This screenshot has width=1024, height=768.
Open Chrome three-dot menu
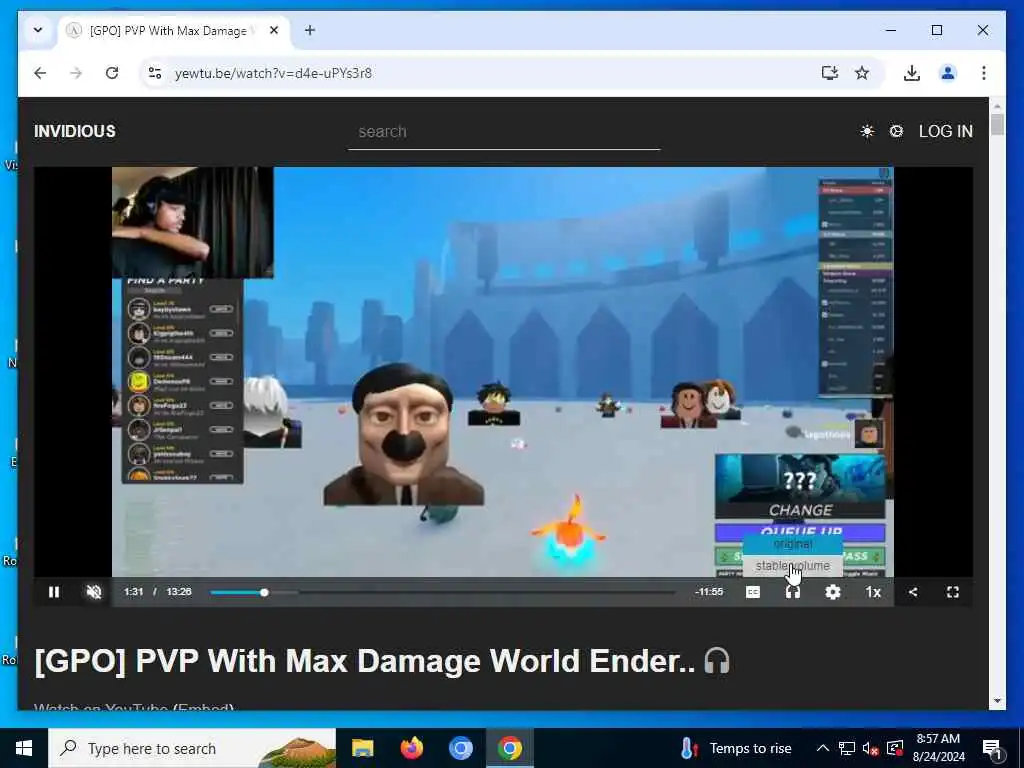(984, 73)
